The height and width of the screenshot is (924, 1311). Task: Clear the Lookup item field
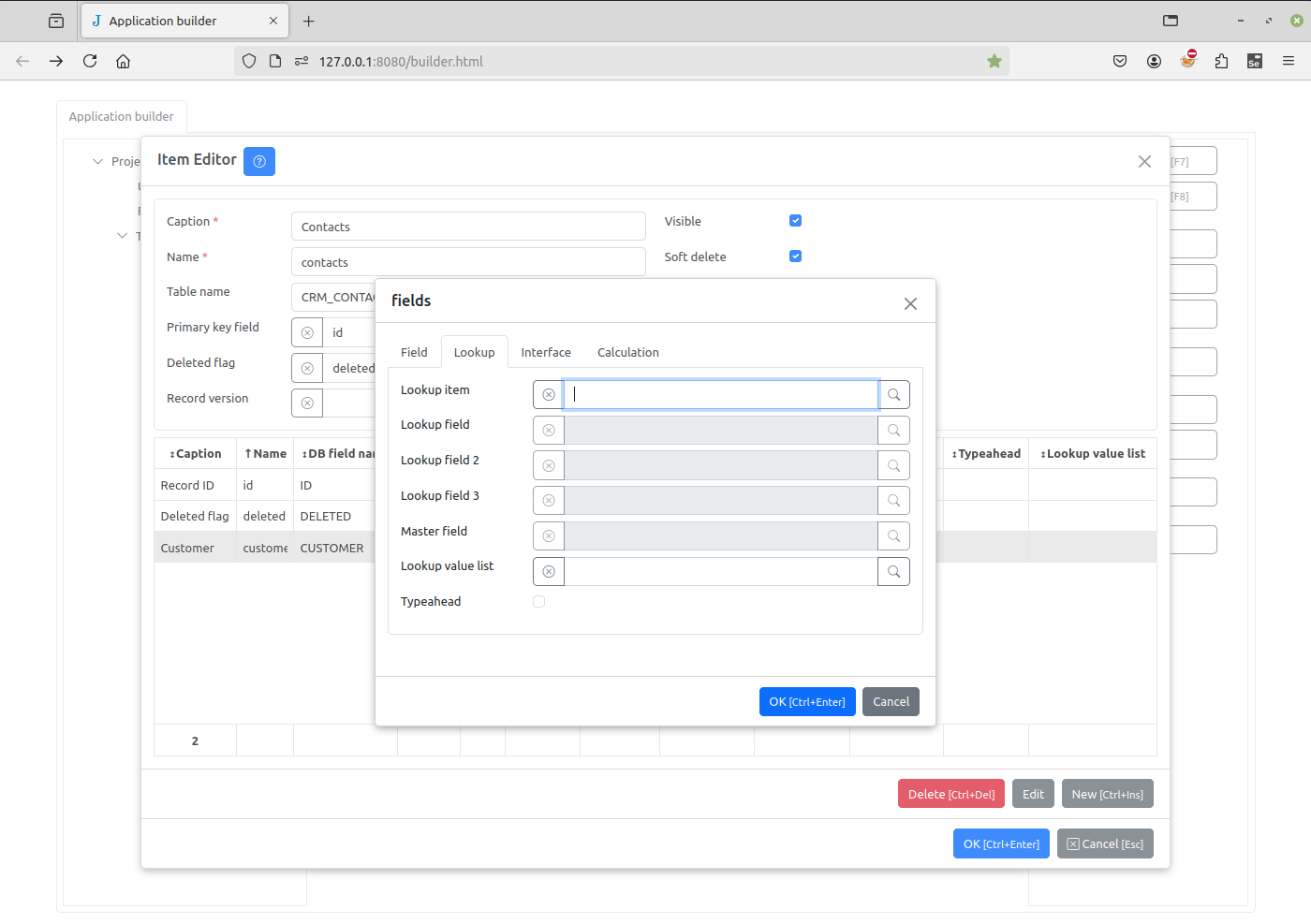549,395
